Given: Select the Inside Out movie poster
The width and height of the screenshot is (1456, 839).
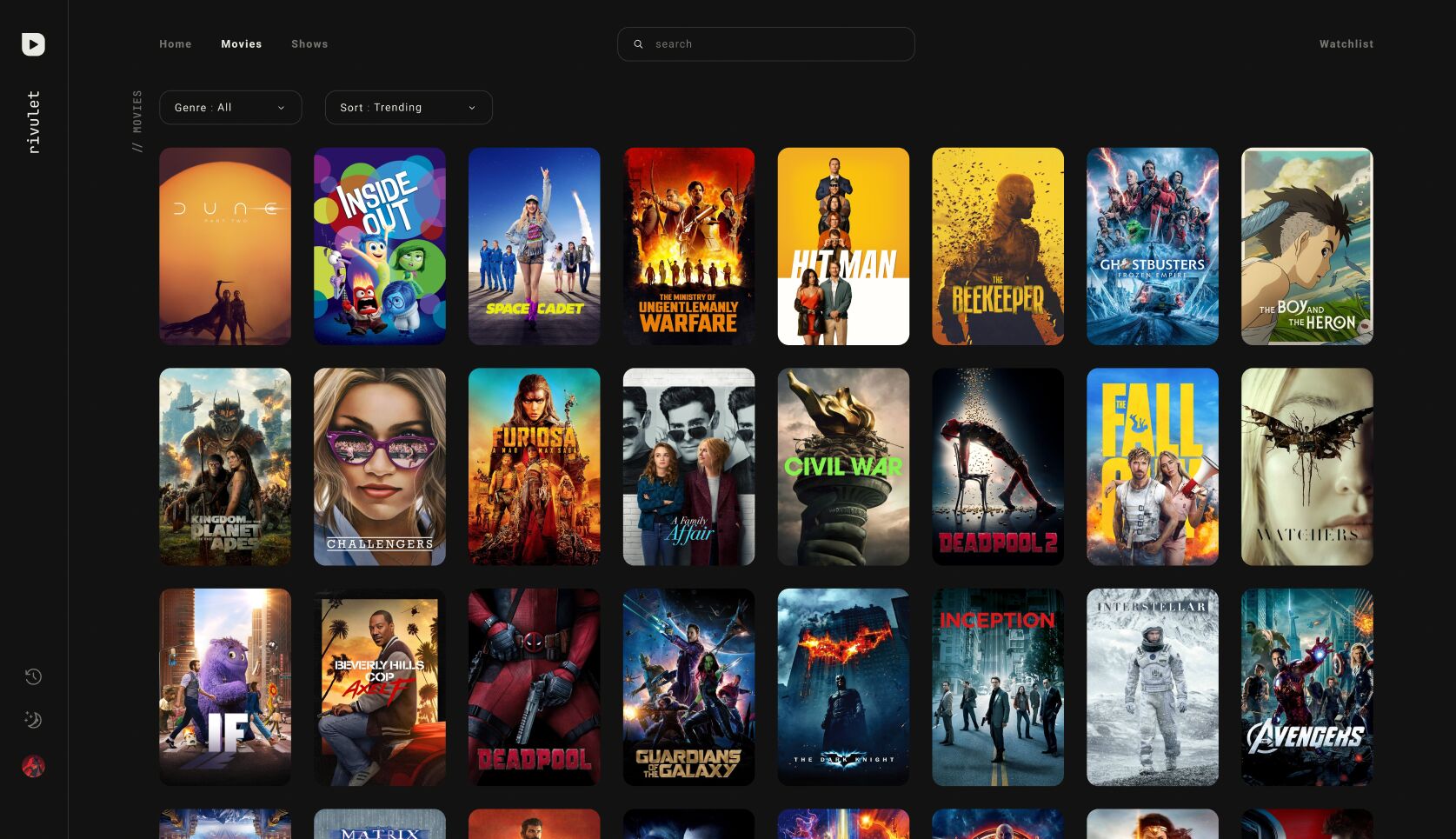Looking at the screenshot, I should [x=380, y=246].
